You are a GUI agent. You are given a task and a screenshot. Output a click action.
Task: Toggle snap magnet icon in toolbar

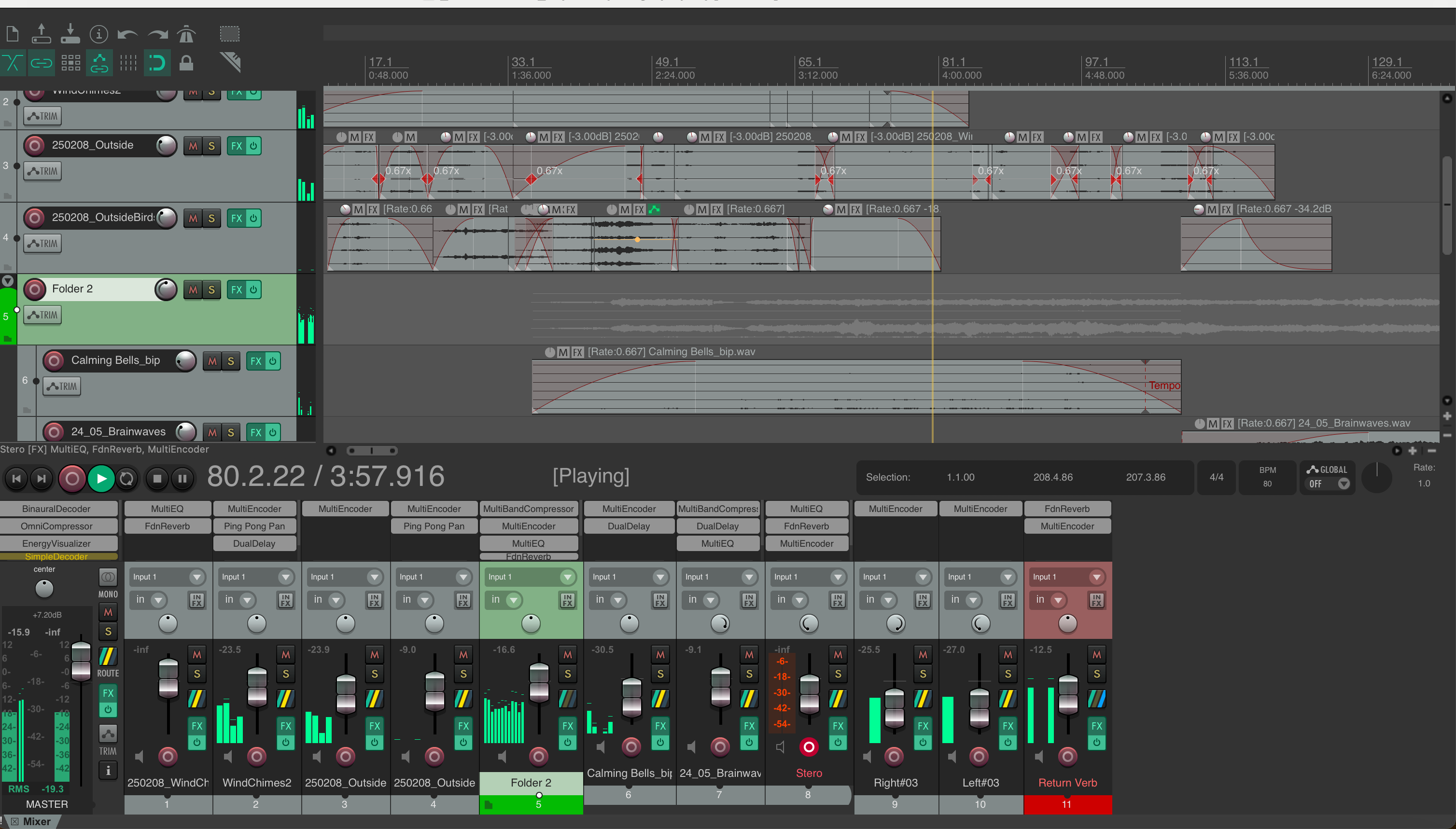tap(157, 63)
